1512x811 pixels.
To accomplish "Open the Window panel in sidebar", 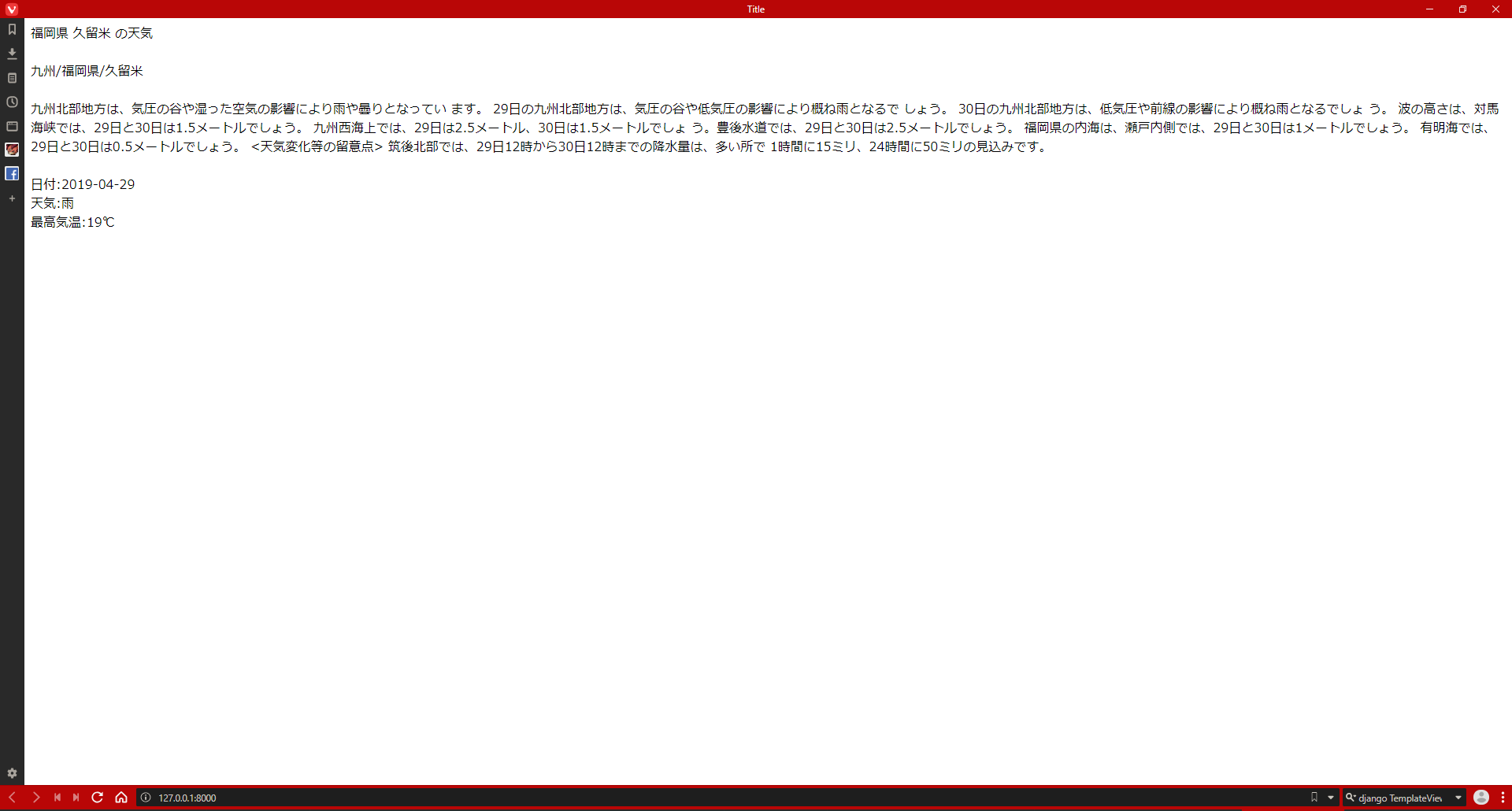I will (x=12, y=126).
